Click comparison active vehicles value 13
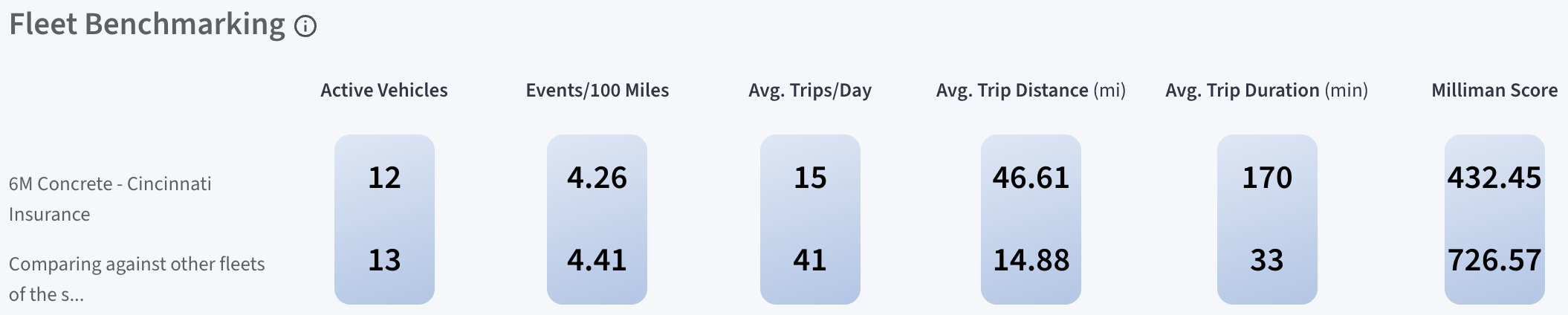 [384, 260]
